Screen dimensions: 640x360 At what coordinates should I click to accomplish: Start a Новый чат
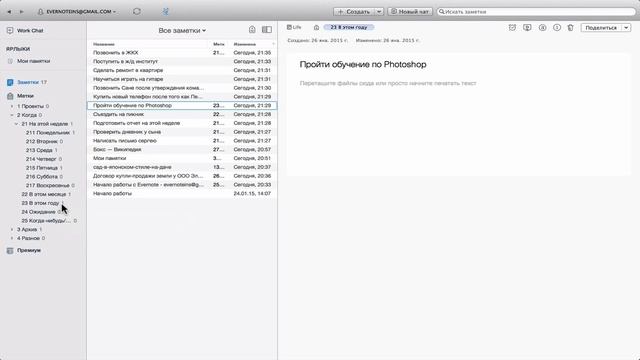tap(409, 12)
